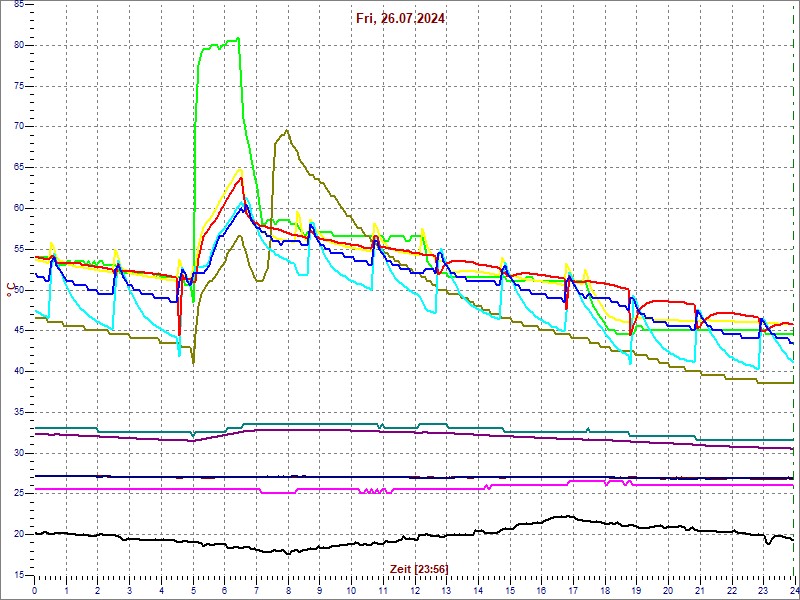Click the chart title 'Fri, 26.07.2024'
The height and width of the screenshot is (600, 800).
pyautogui.click(x=401, y=19)
